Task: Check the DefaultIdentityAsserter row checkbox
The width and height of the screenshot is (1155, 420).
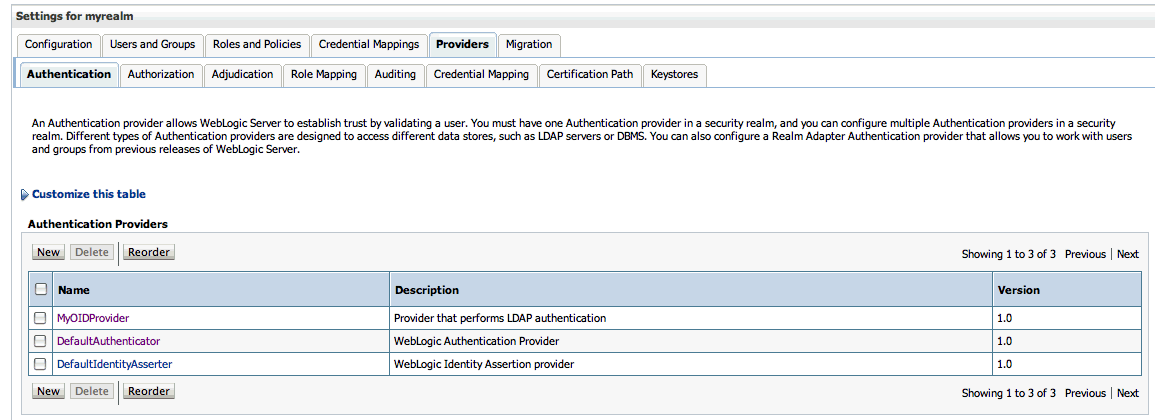Action: 41,364
